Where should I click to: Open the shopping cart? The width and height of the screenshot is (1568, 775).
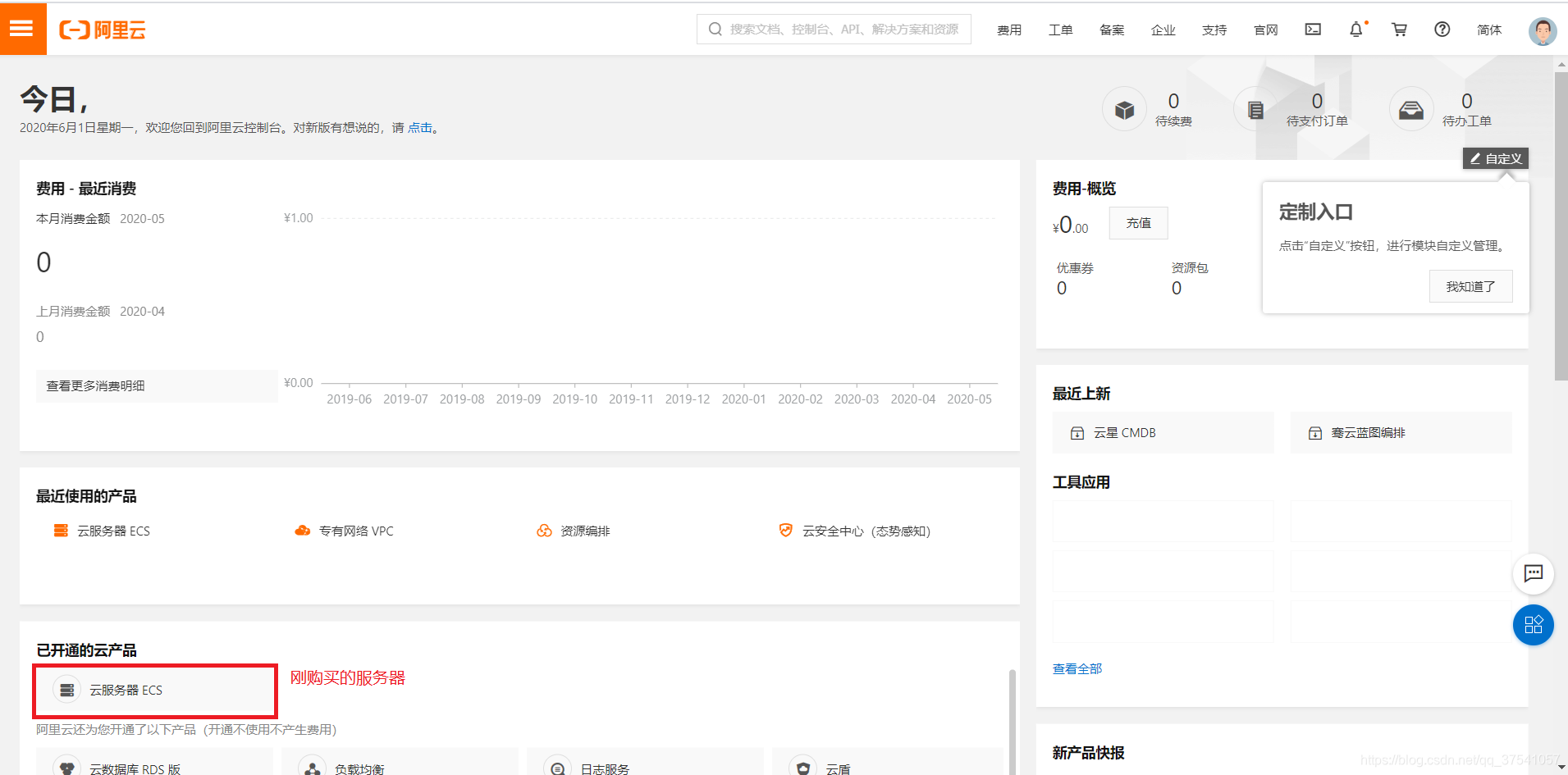click(x=1399, y=29)
